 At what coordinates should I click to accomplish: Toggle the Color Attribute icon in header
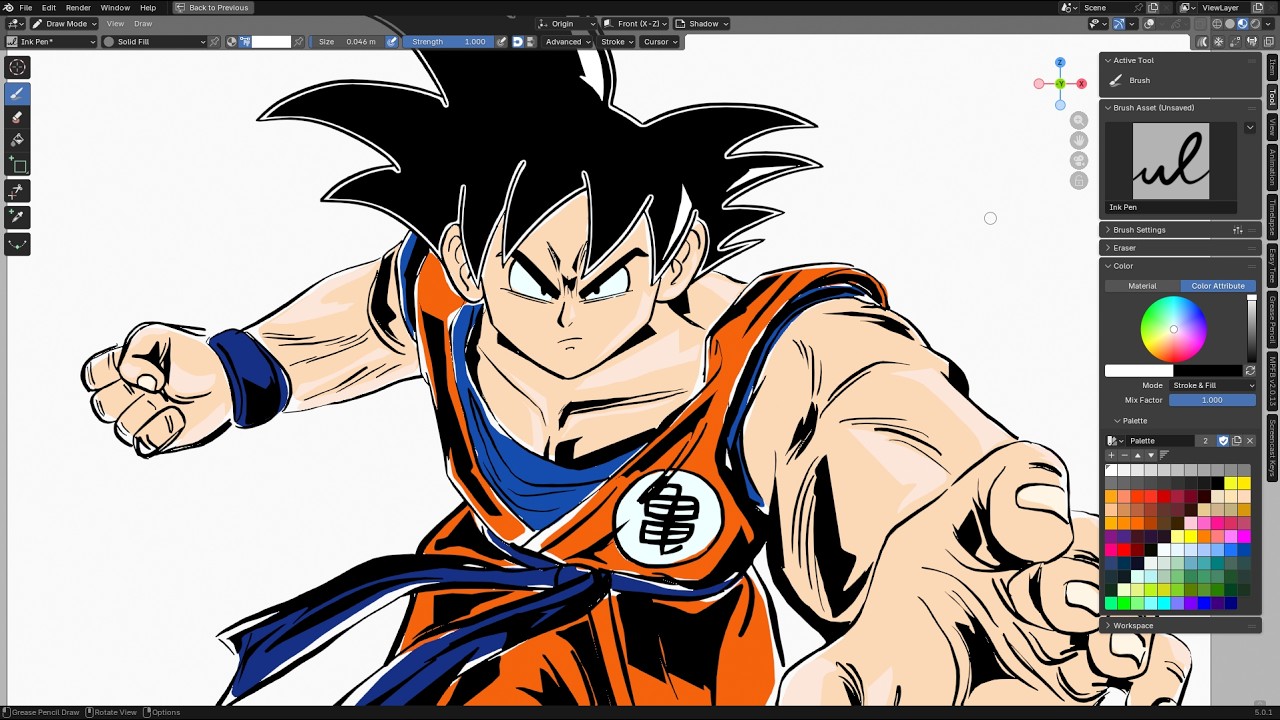244,41
